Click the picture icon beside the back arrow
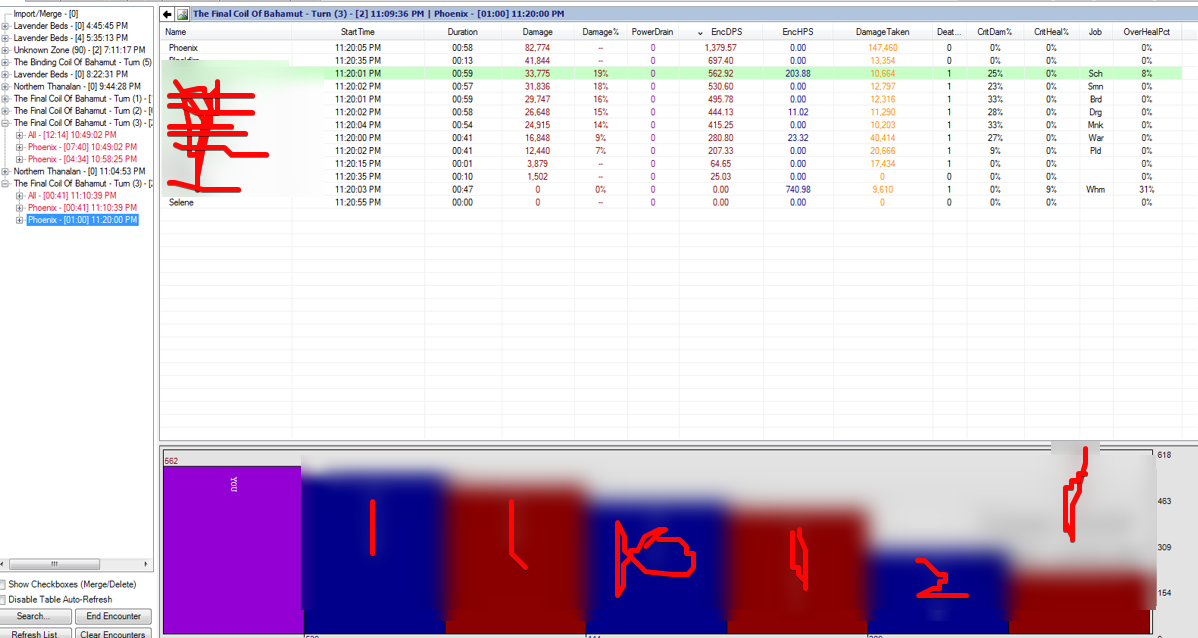1198x638 pixels. point(182,14)
